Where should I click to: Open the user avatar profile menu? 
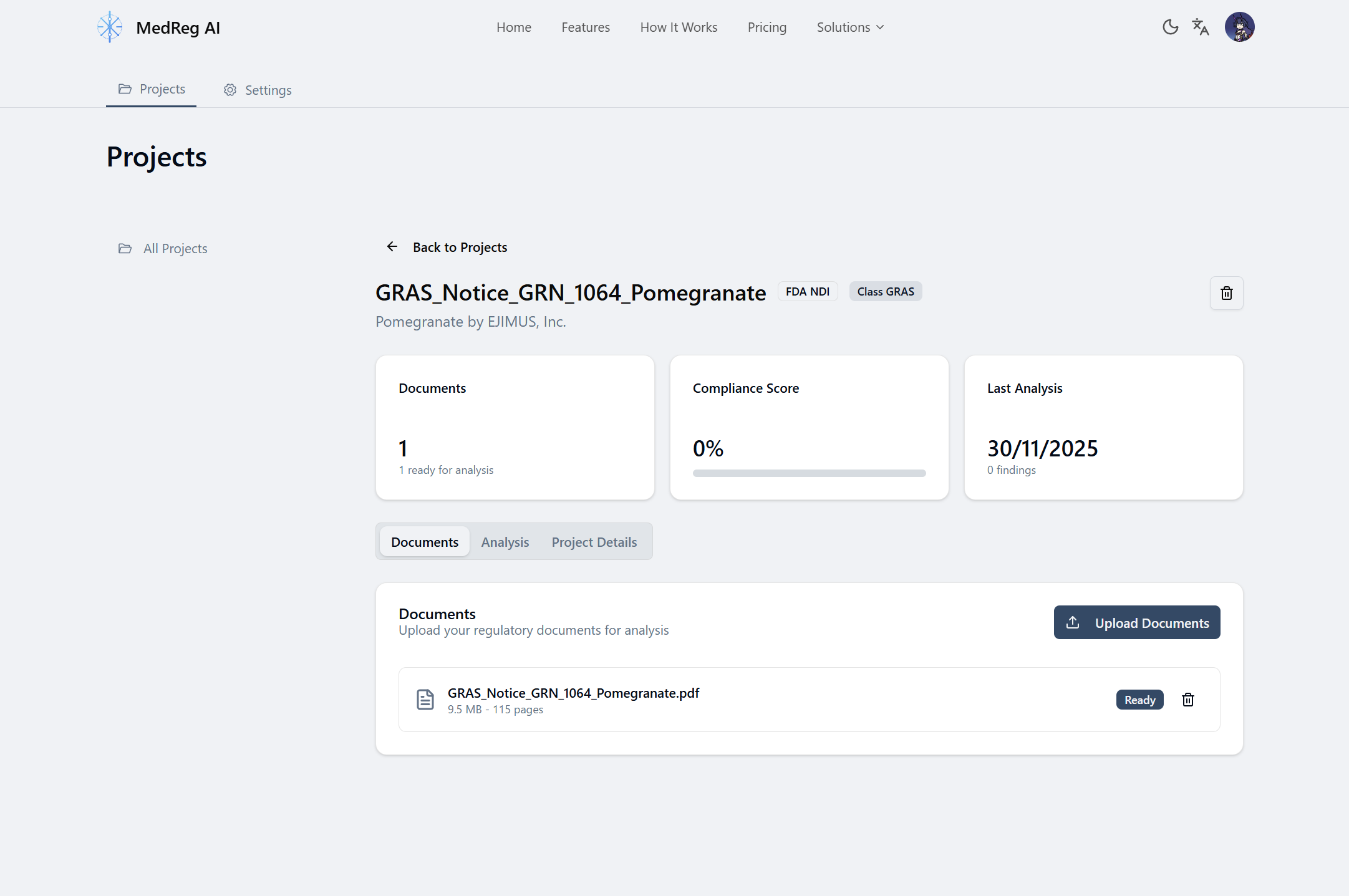pos(1239,27)
